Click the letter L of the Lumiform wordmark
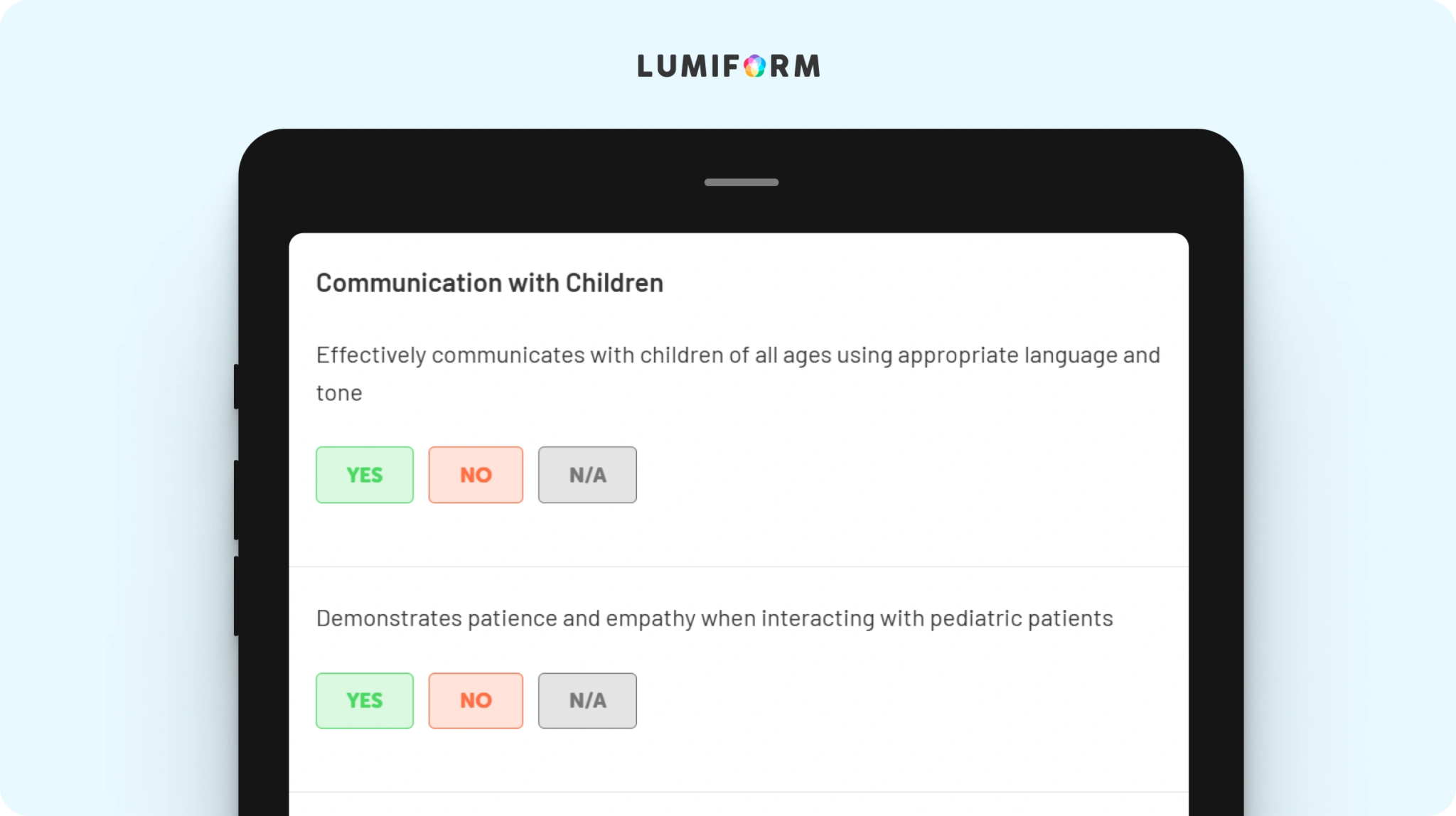 click(645, 66)
